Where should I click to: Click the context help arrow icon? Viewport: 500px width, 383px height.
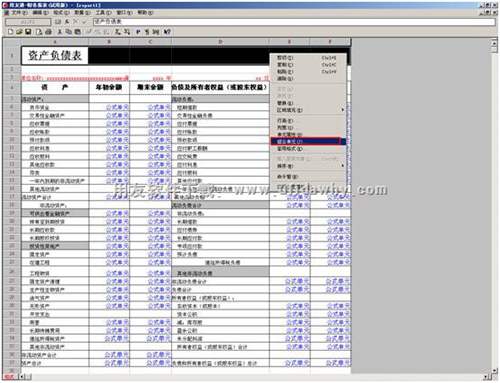(x=167, y=32)
